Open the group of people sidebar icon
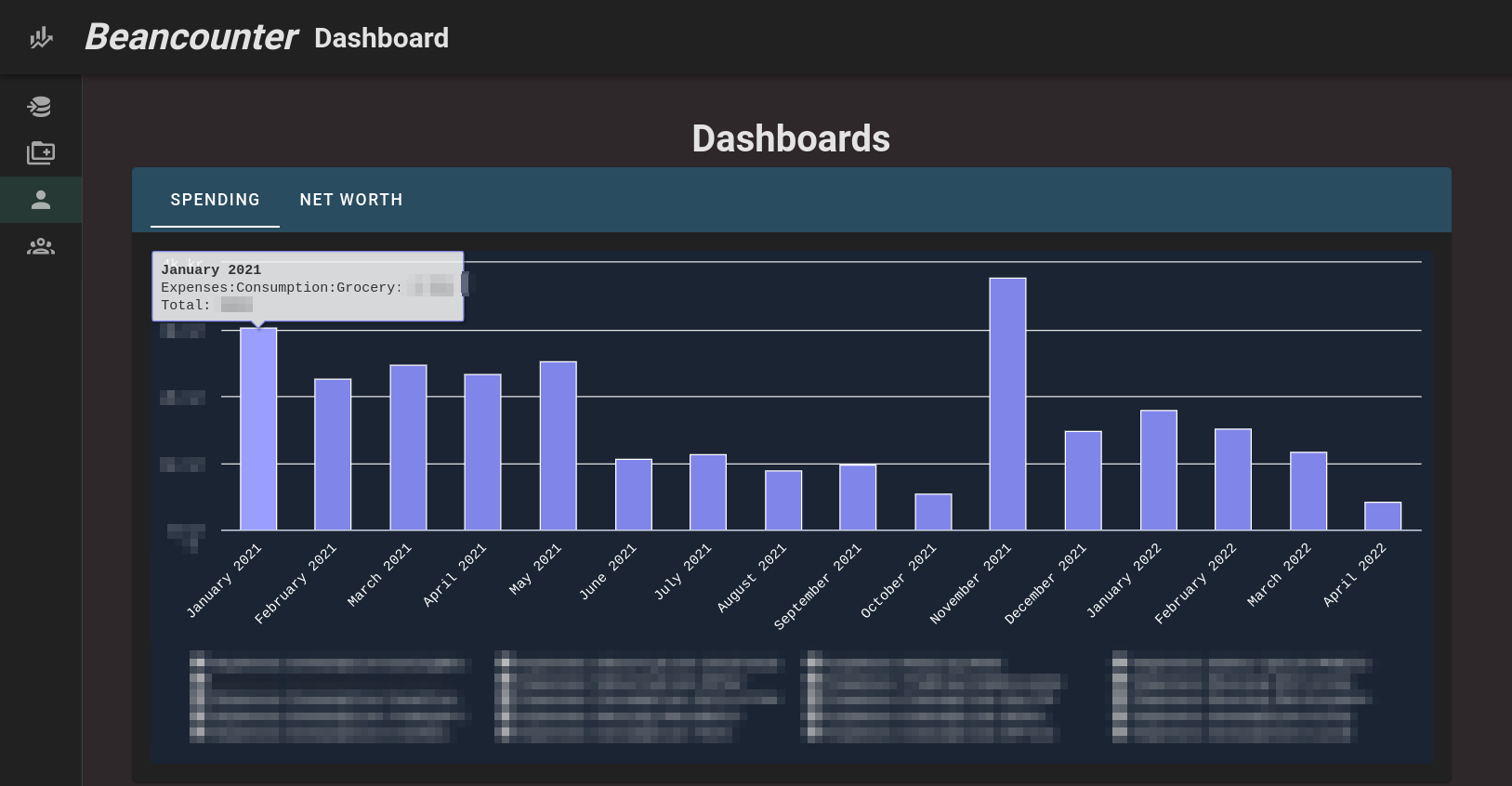This screenshot has width=1512, height=786. (41, 246)
